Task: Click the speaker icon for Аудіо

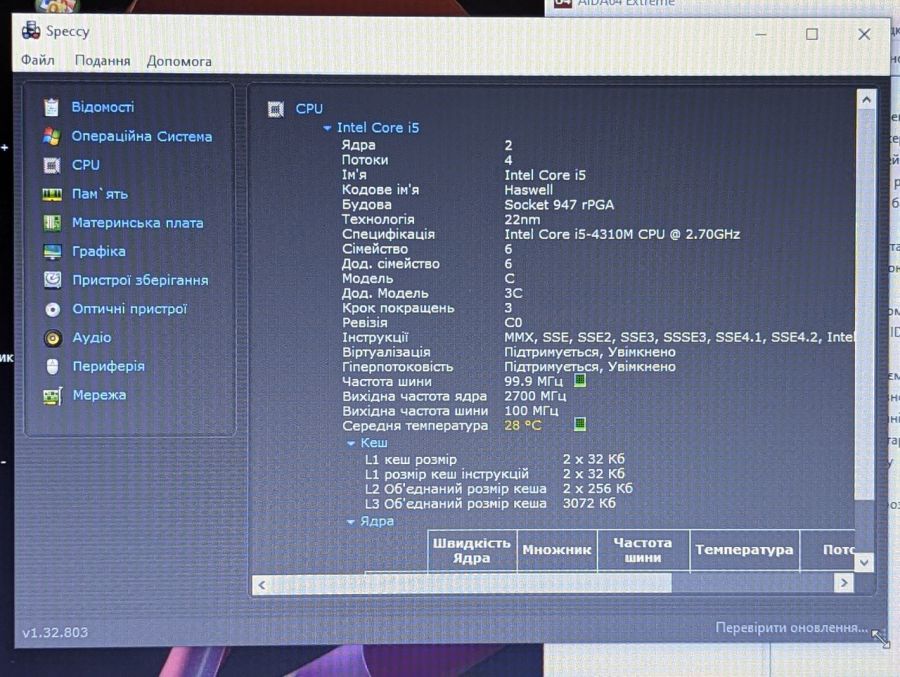Action: (x=53, y=338)
